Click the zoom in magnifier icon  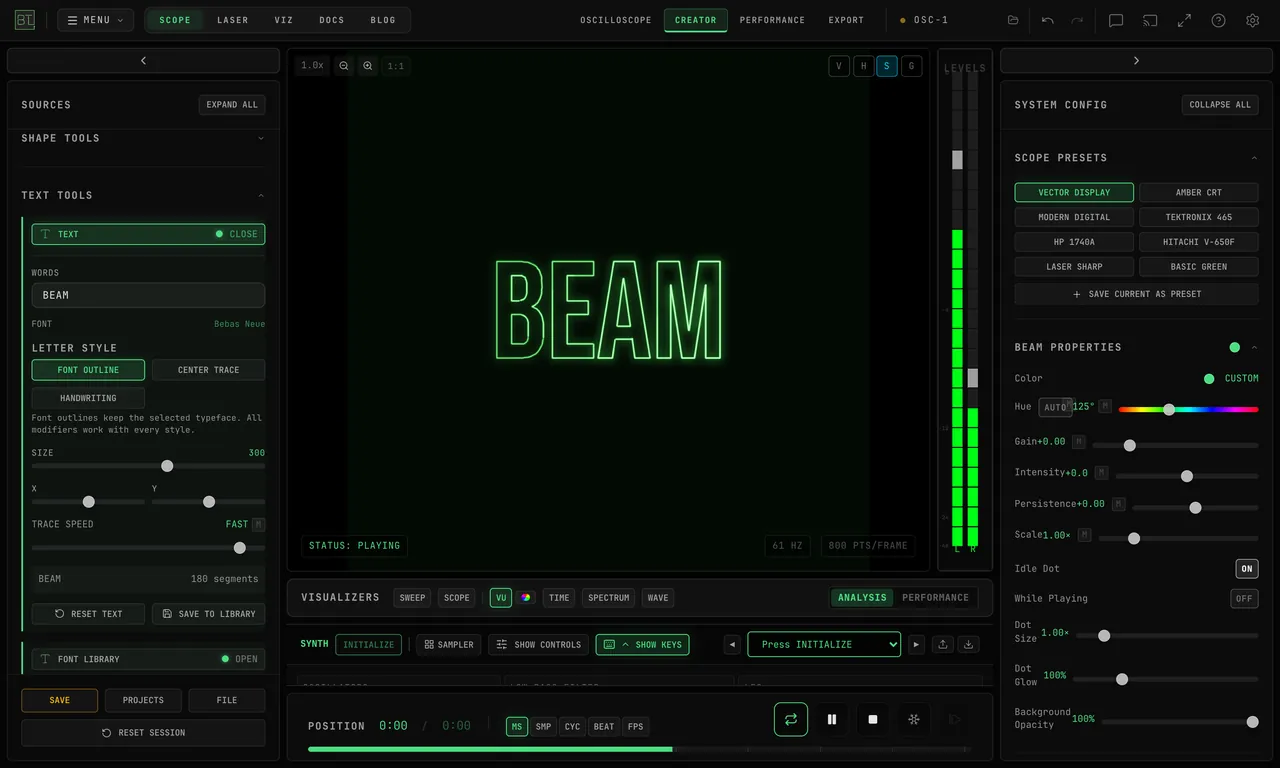(368, 66)
